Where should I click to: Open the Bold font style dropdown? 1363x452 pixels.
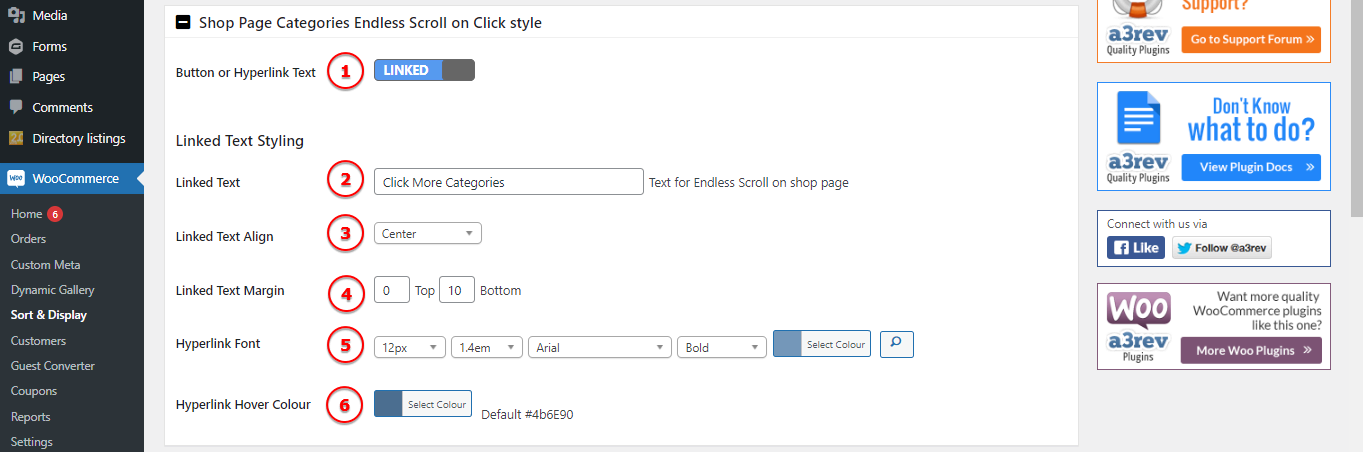722,347
